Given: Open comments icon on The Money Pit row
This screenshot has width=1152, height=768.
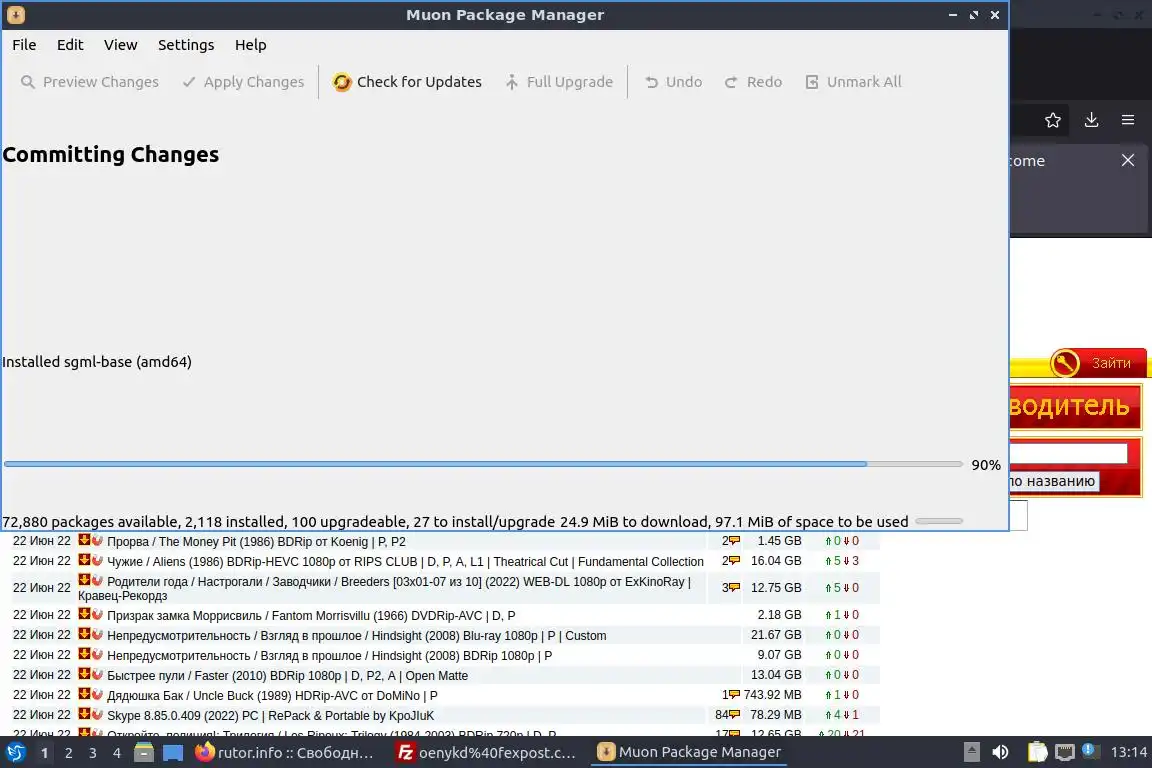Looking at the screenshot, I should click(734, 541).
